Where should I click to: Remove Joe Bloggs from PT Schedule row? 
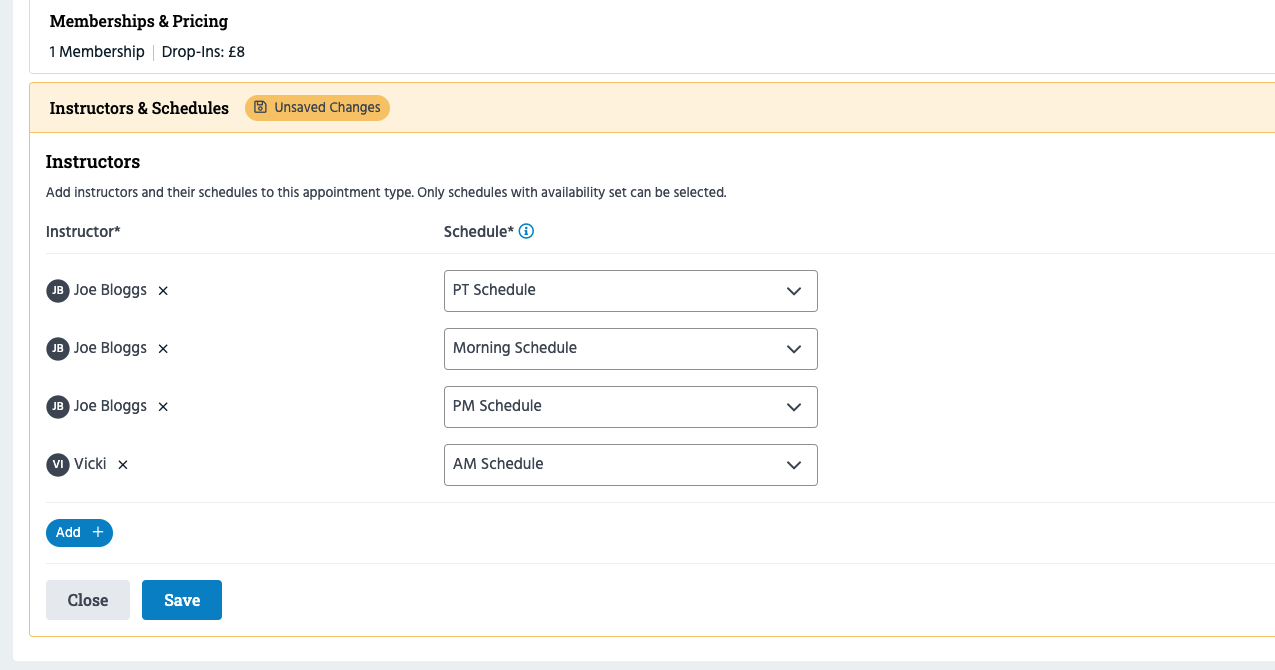(163, 291)
